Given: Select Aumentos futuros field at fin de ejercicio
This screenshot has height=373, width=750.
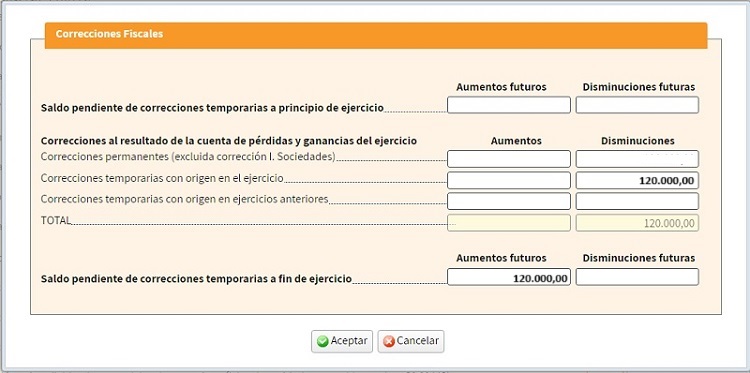Looking at the screenshot, I should click(x=509, y=277).
